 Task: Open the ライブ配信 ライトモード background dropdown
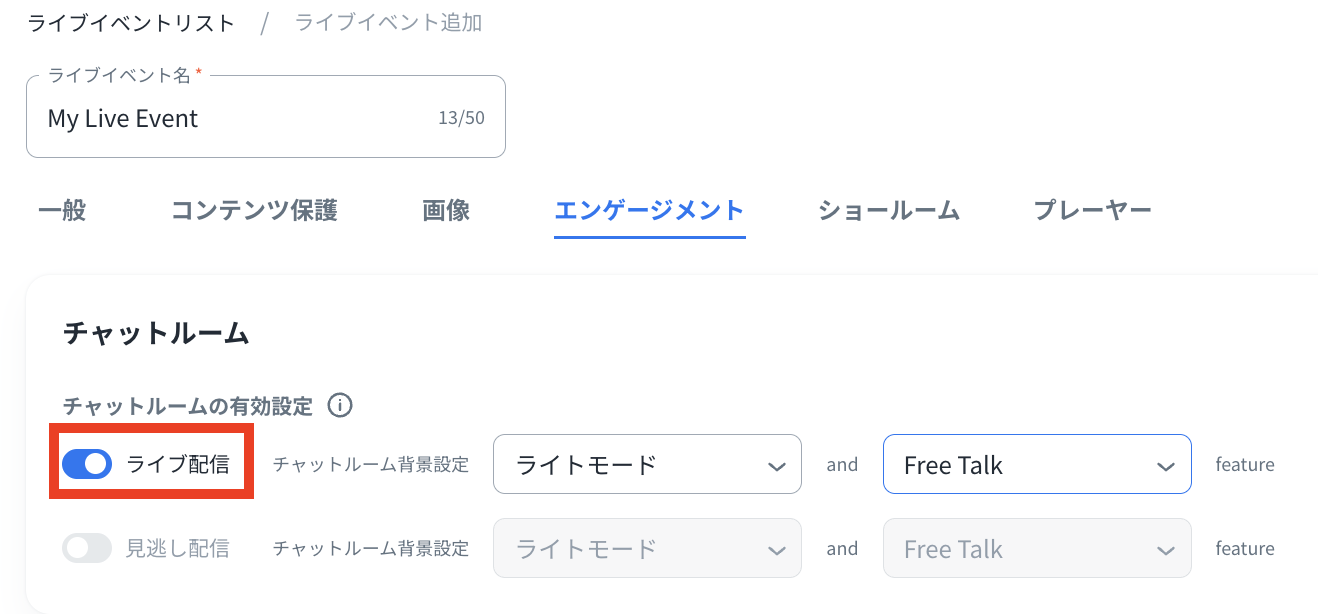[x=647, y=464]
